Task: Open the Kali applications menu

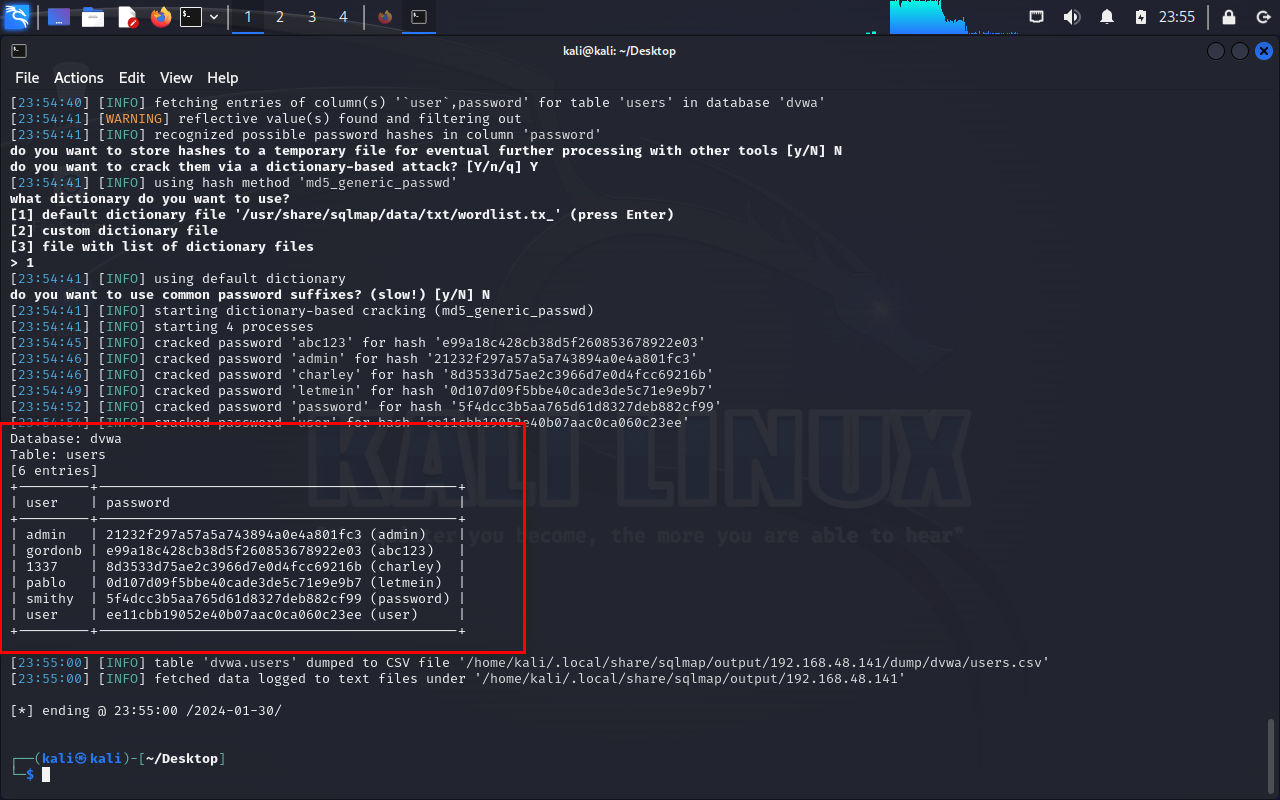Action: pos(17,16)
